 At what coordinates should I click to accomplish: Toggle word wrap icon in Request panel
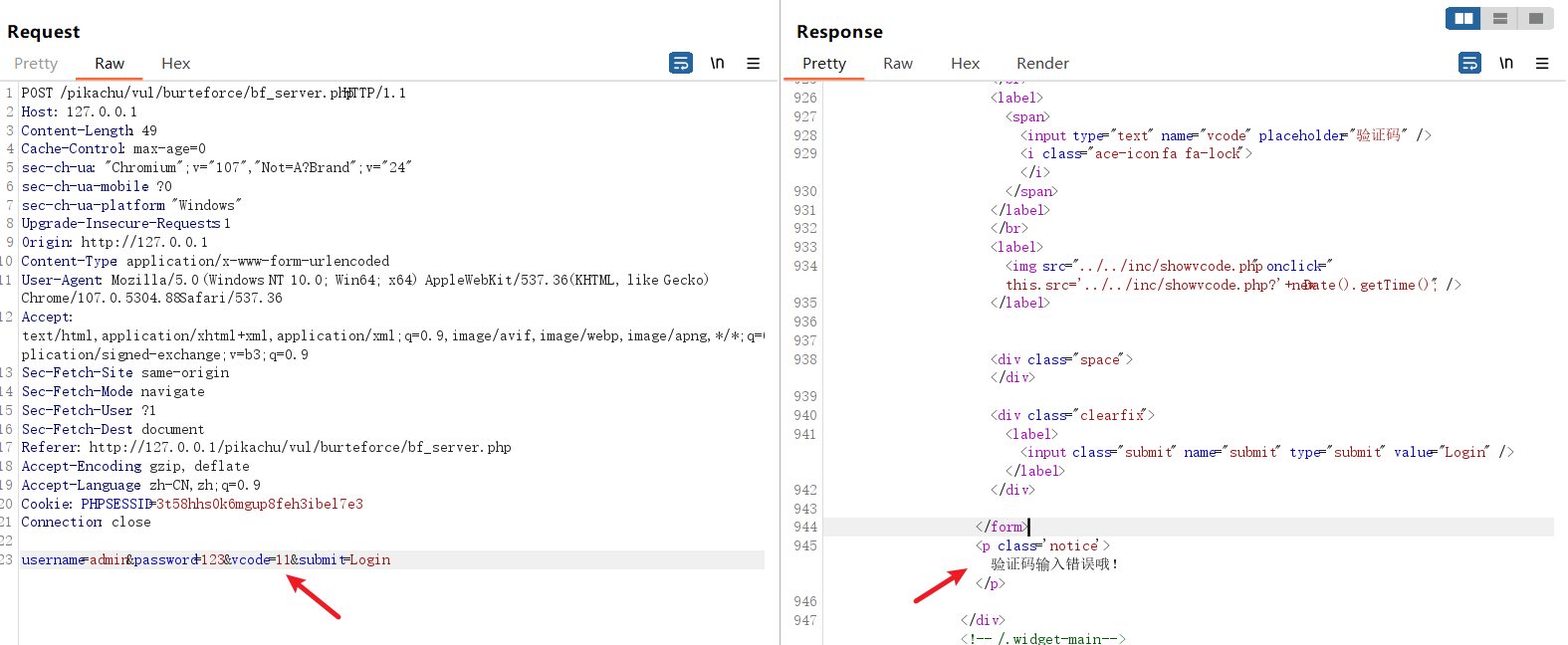(x=681, y=63)
